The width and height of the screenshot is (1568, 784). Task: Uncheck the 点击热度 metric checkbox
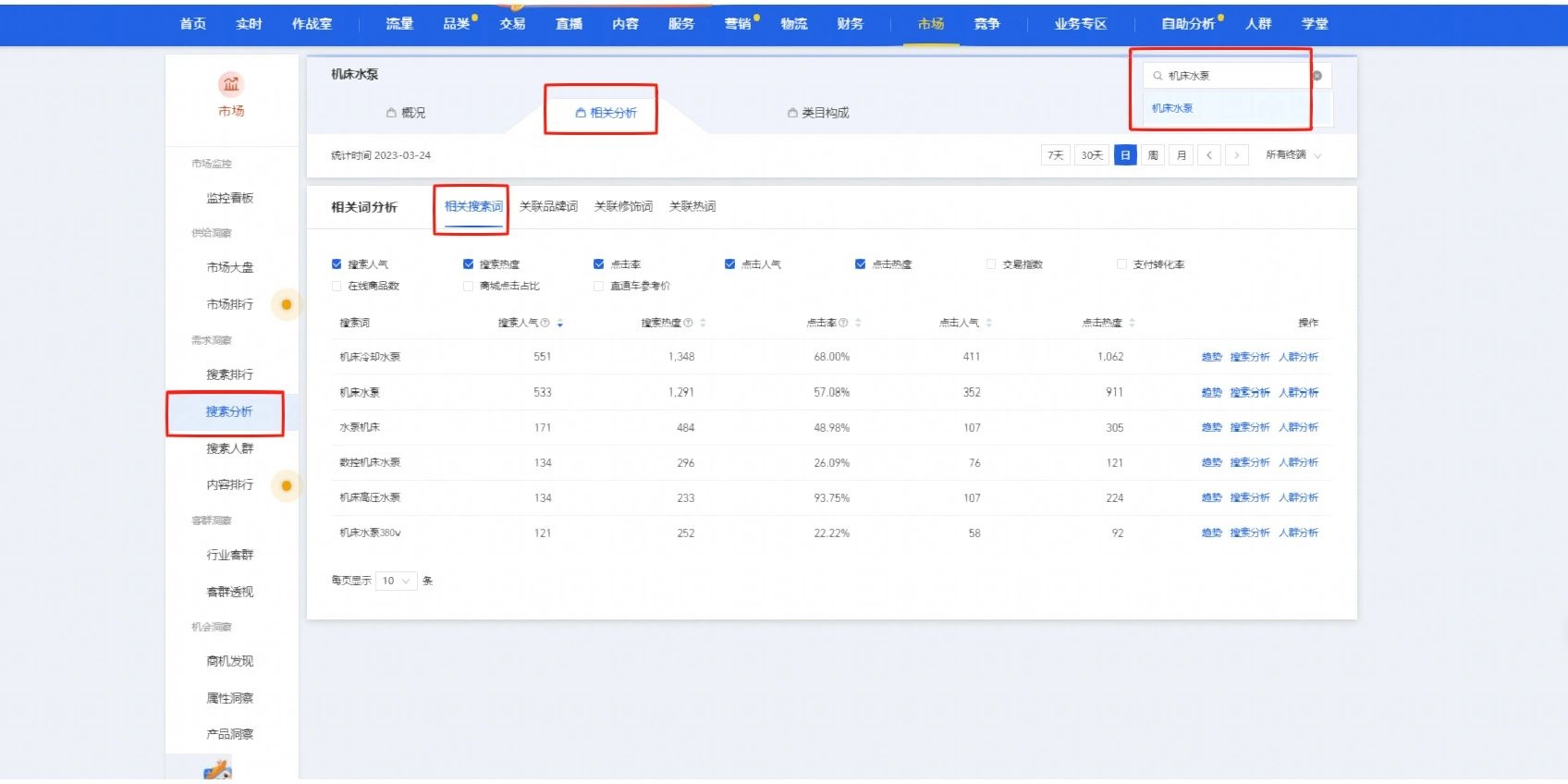861,264
